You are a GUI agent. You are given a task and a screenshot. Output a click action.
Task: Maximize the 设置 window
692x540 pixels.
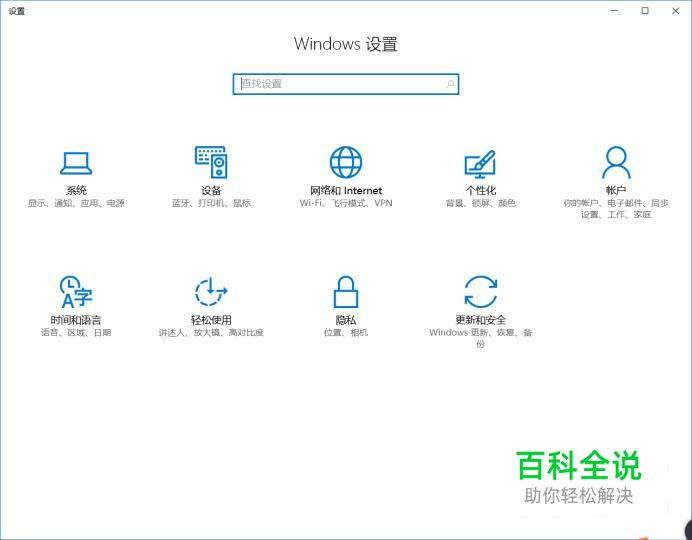[645, 11]
